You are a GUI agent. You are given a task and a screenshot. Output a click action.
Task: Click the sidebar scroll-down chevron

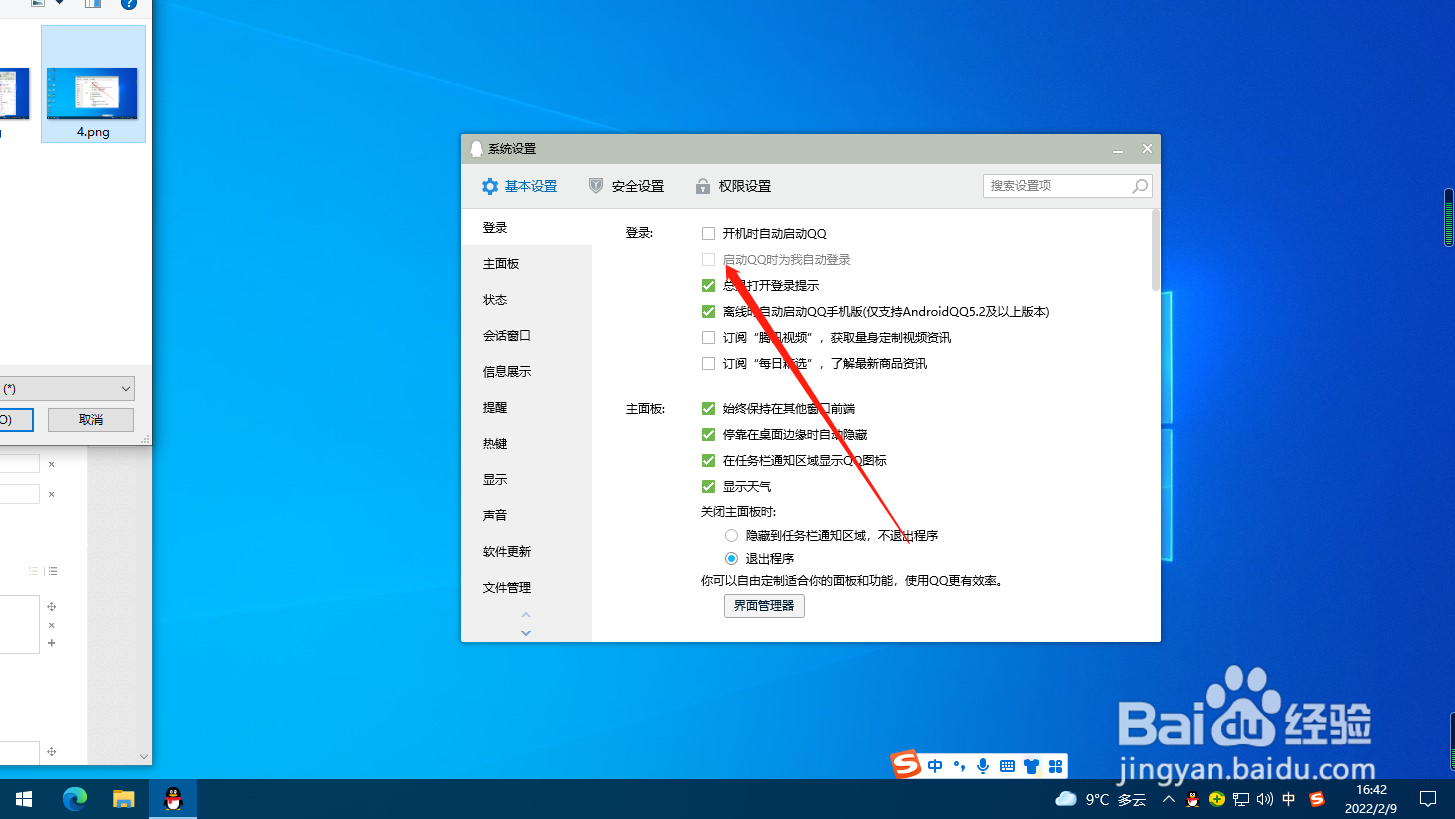pos(526,632)
